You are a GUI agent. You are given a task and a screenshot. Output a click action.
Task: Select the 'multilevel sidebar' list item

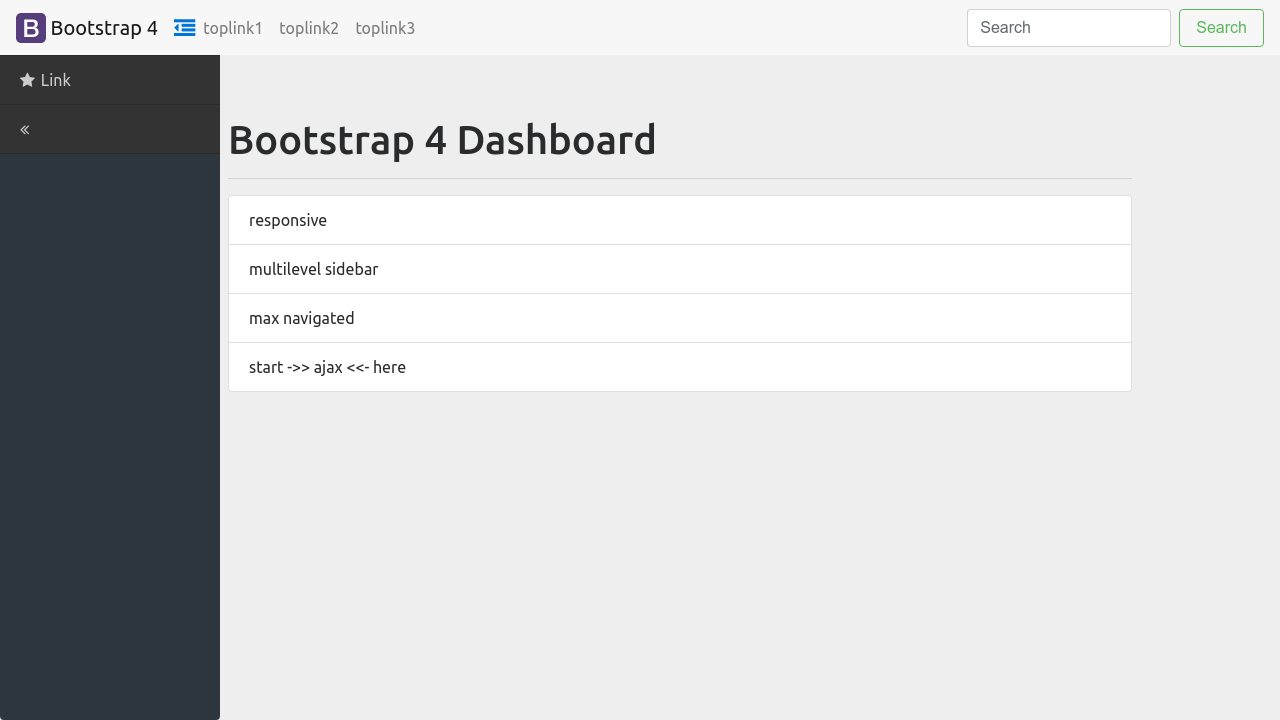pos(680,269)
